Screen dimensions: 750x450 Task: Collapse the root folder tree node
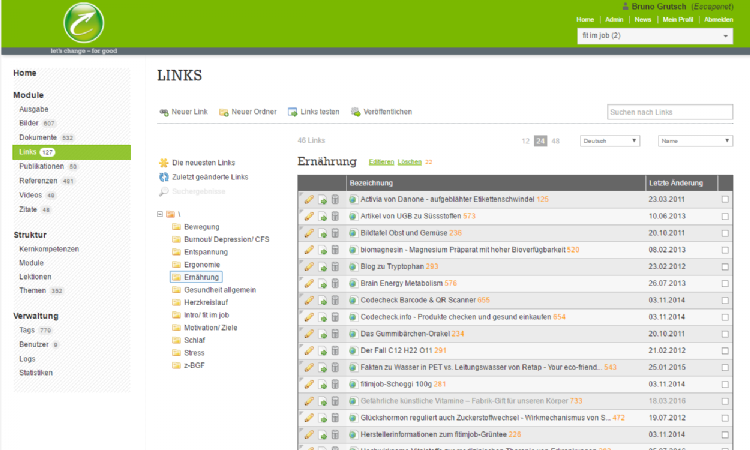(161, 214)
